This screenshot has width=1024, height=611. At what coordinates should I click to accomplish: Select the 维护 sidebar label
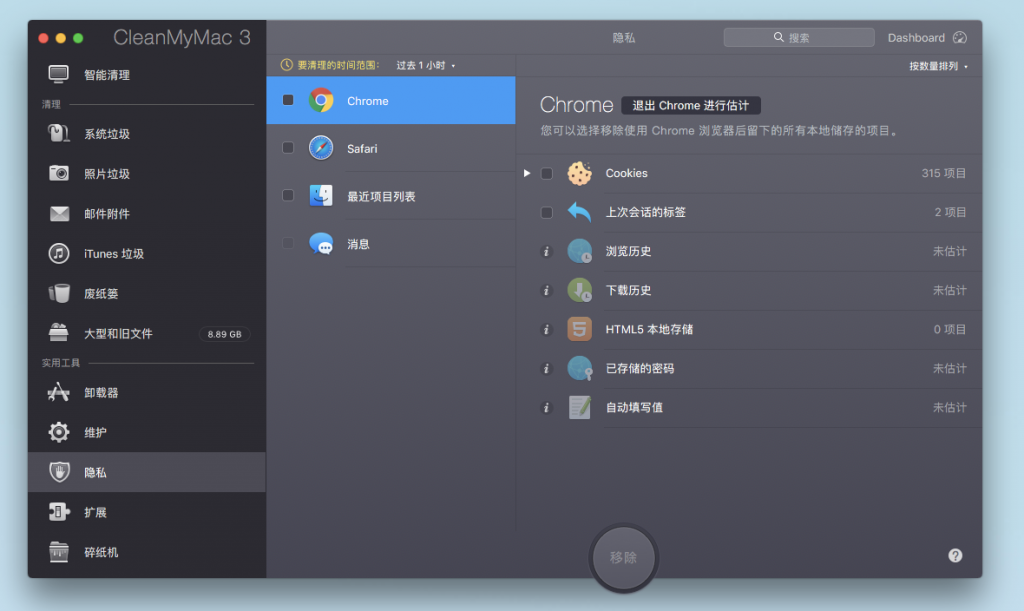coord(95,432)
